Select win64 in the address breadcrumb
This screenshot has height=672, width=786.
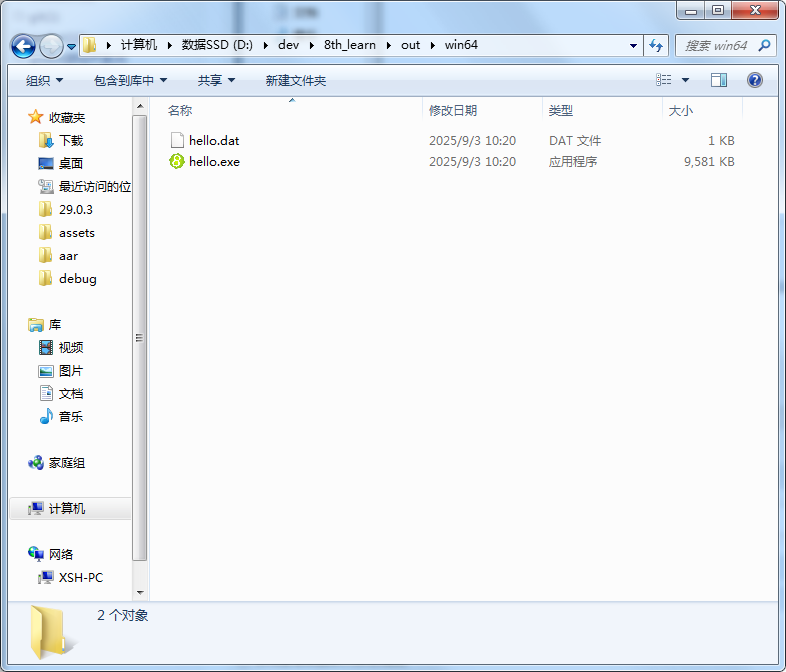(461, 45)
